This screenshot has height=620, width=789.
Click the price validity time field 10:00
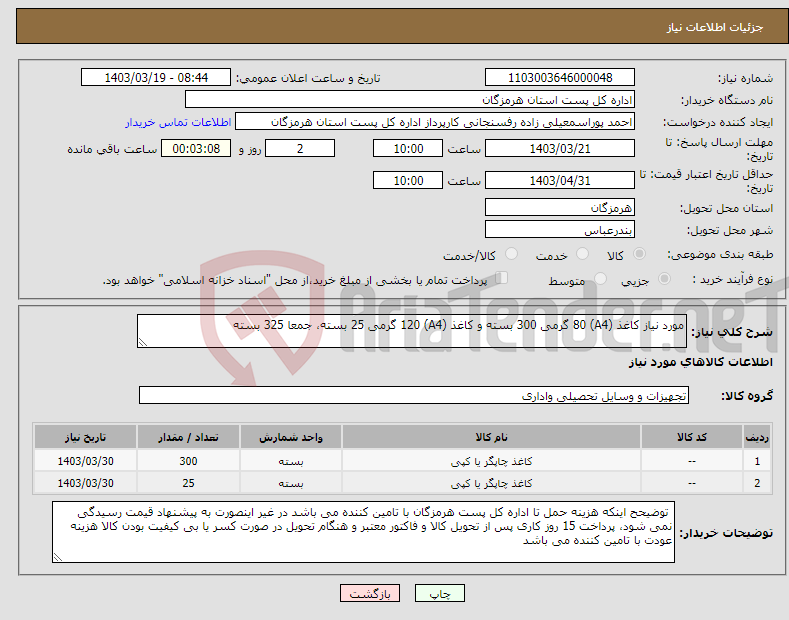pos(408,180)
